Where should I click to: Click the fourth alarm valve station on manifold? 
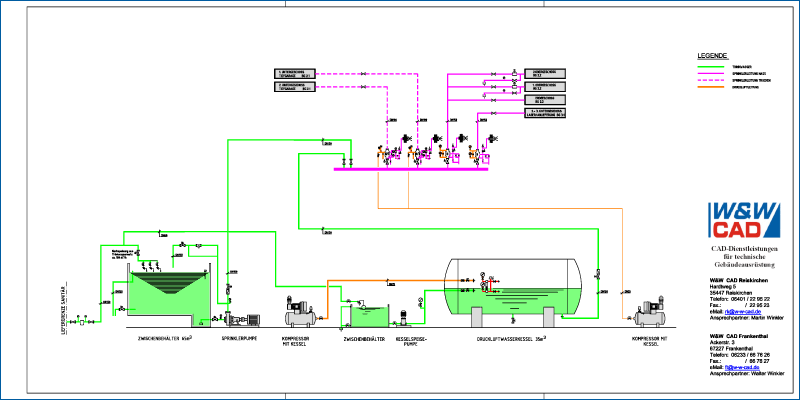pos(477,153)
